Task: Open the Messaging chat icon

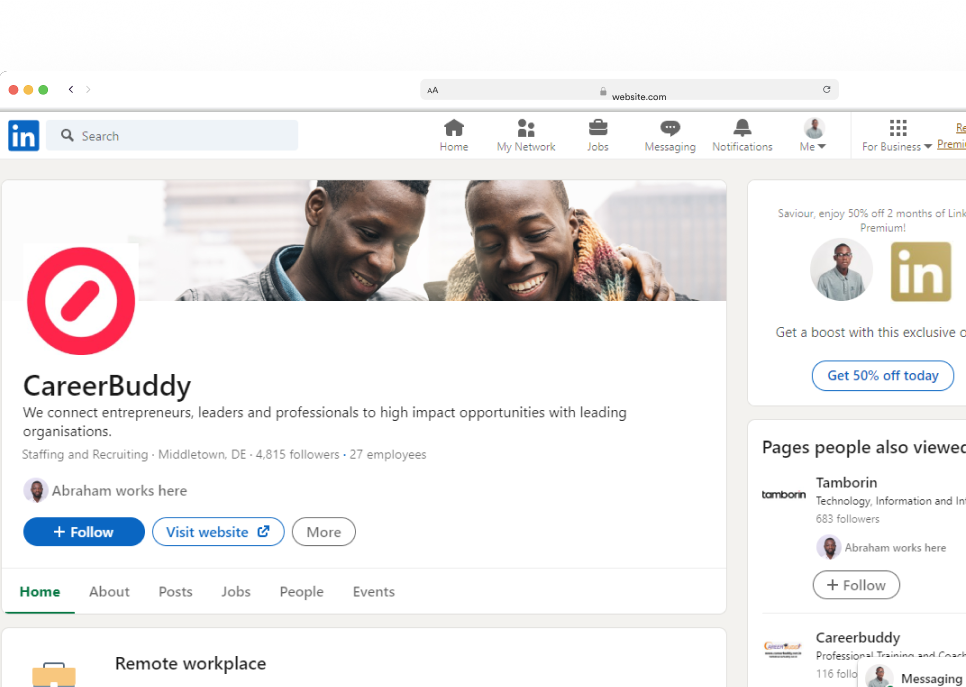Action: pyautogui.click(x=670, y=128)
